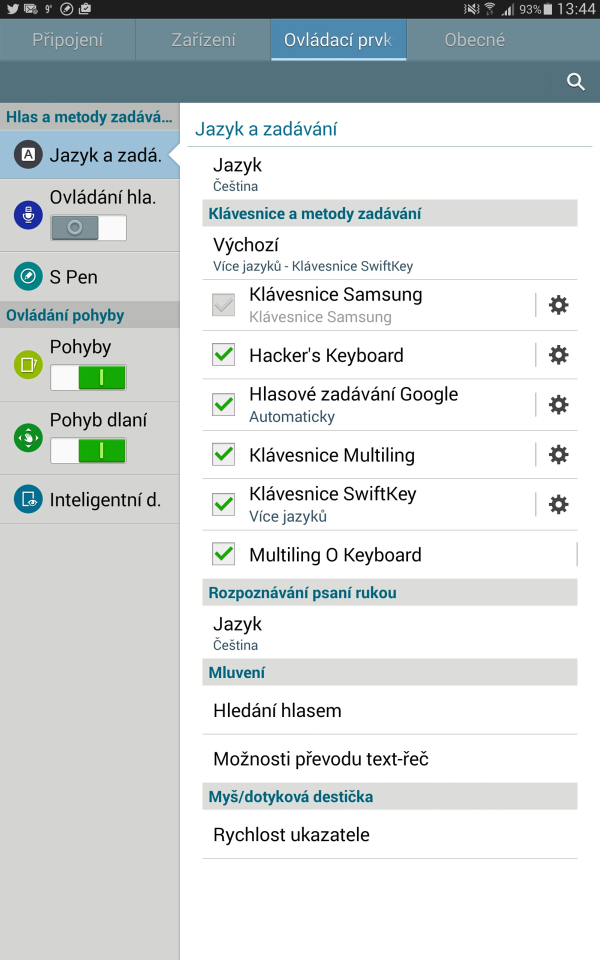The height and width of the screenshot is (960, 600).
Task: Uncheck Hacker's Keyboard checkbox
Action: point(224,355)
